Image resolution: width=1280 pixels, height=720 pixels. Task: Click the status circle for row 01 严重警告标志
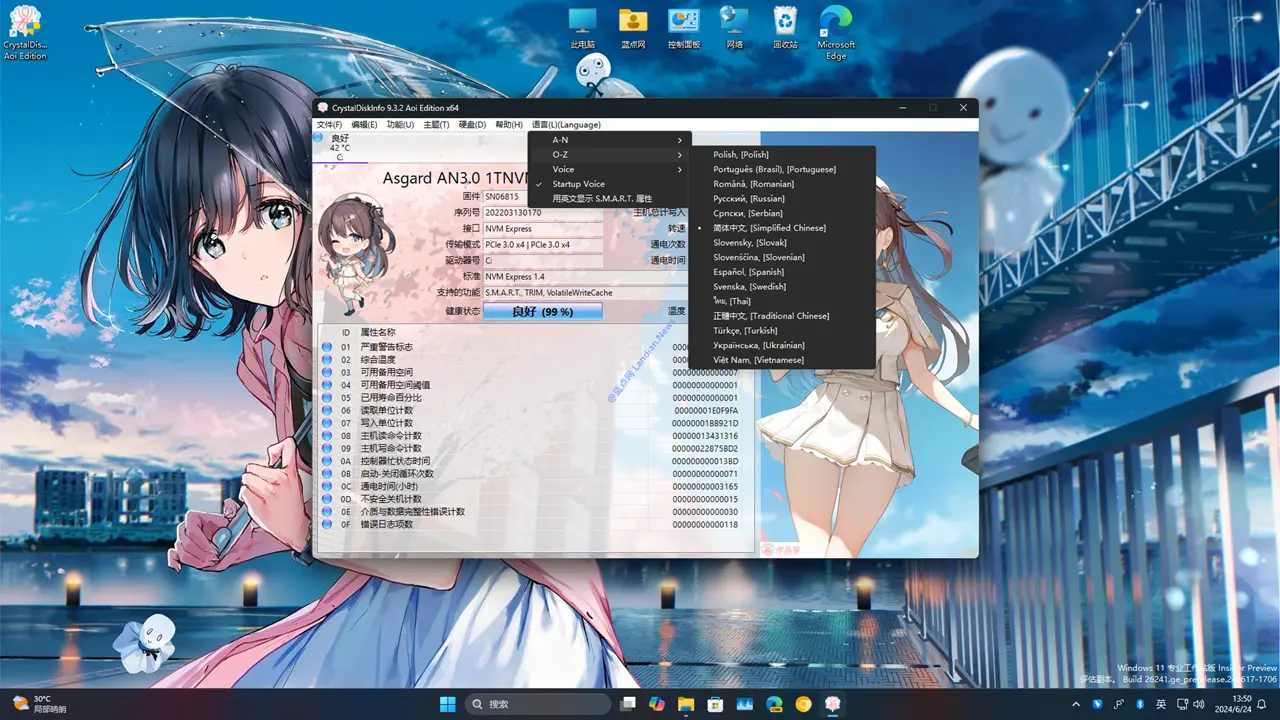point(326,347)
